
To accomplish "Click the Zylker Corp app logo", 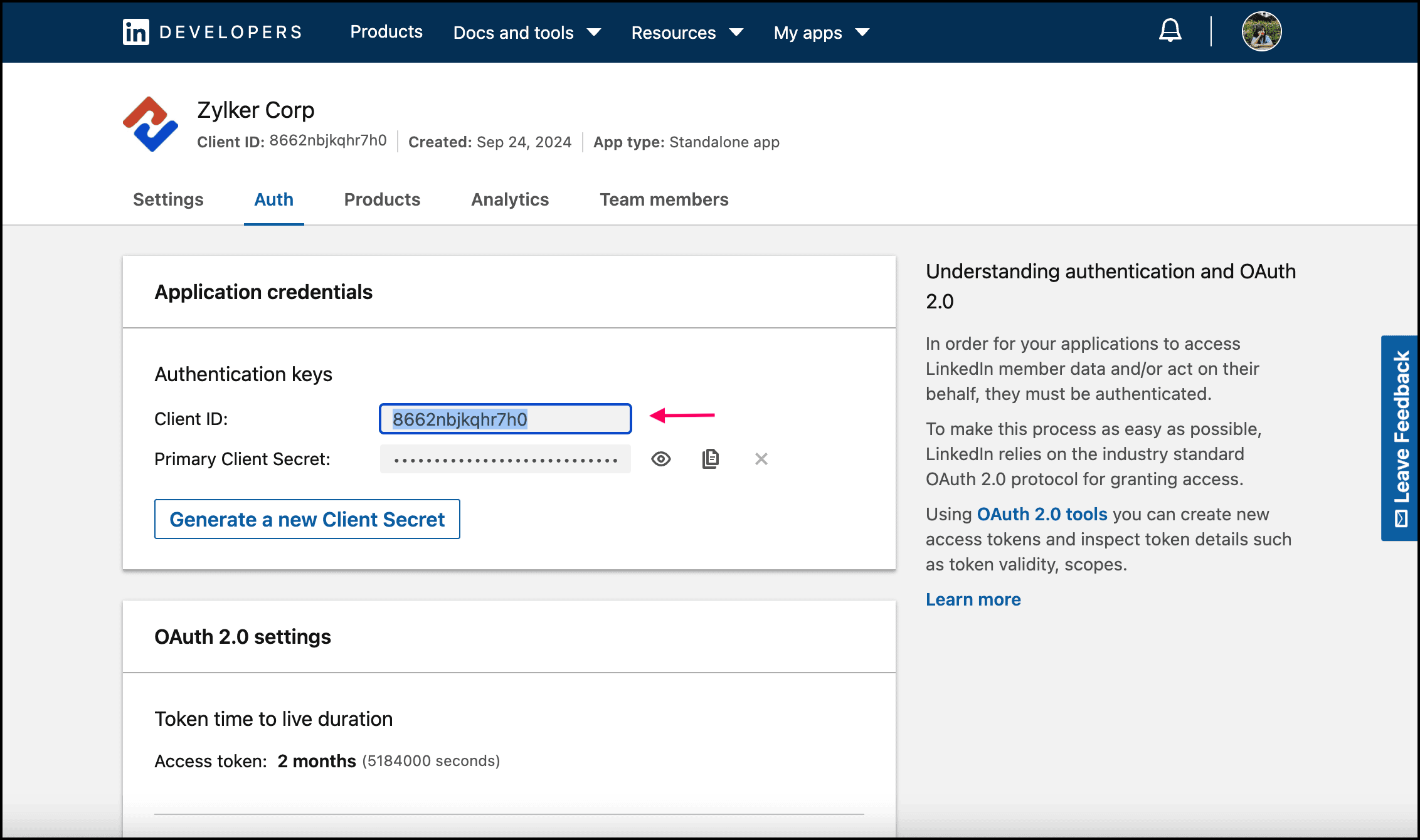I will [x=151, y=124].
